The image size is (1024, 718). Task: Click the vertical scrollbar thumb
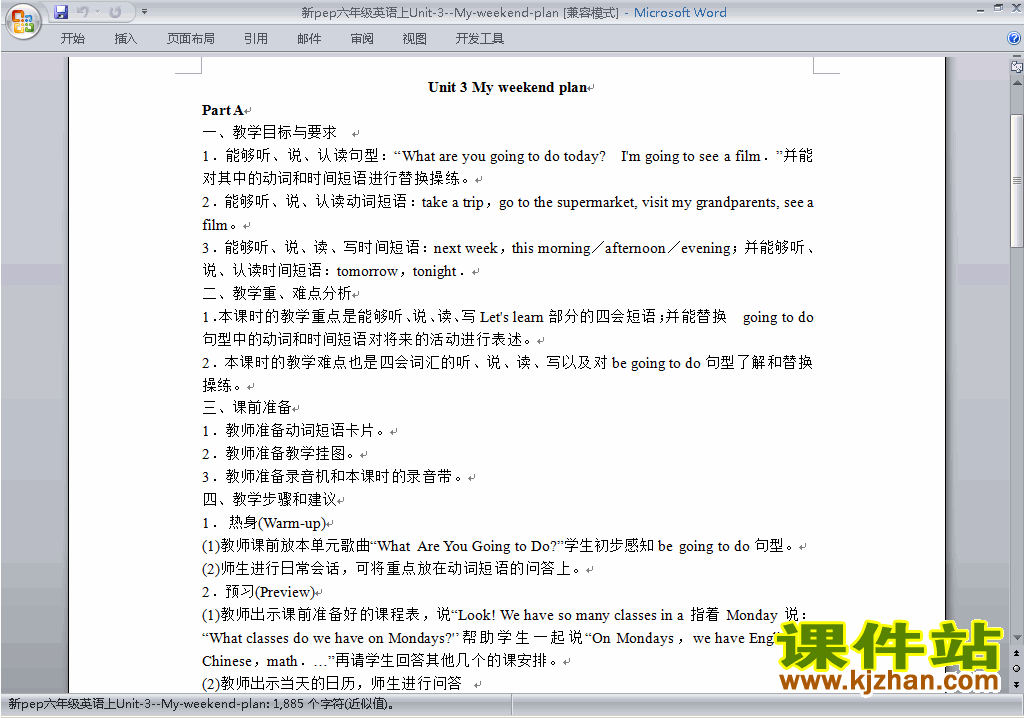click(x=1017, y=181)
